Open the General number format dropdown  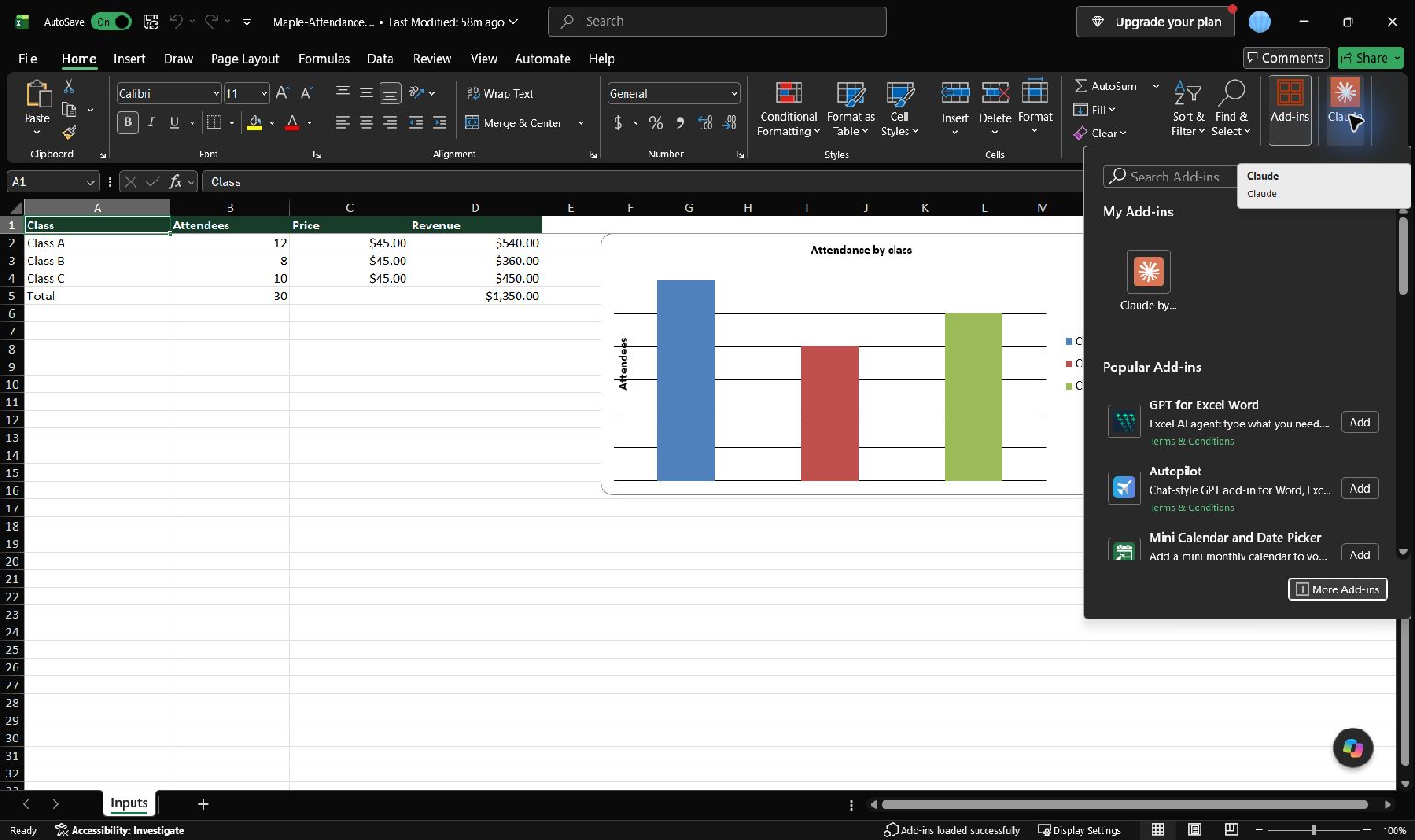coord(734,93)
